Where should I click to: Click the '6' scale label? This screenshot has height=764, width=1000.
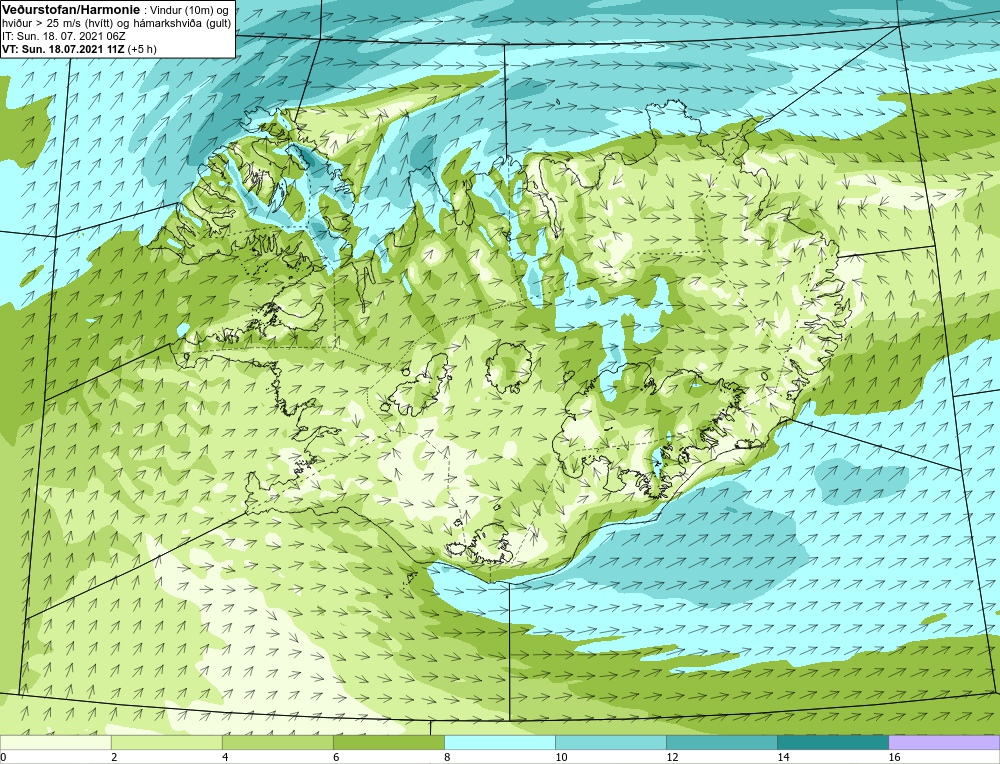[336, 757]
